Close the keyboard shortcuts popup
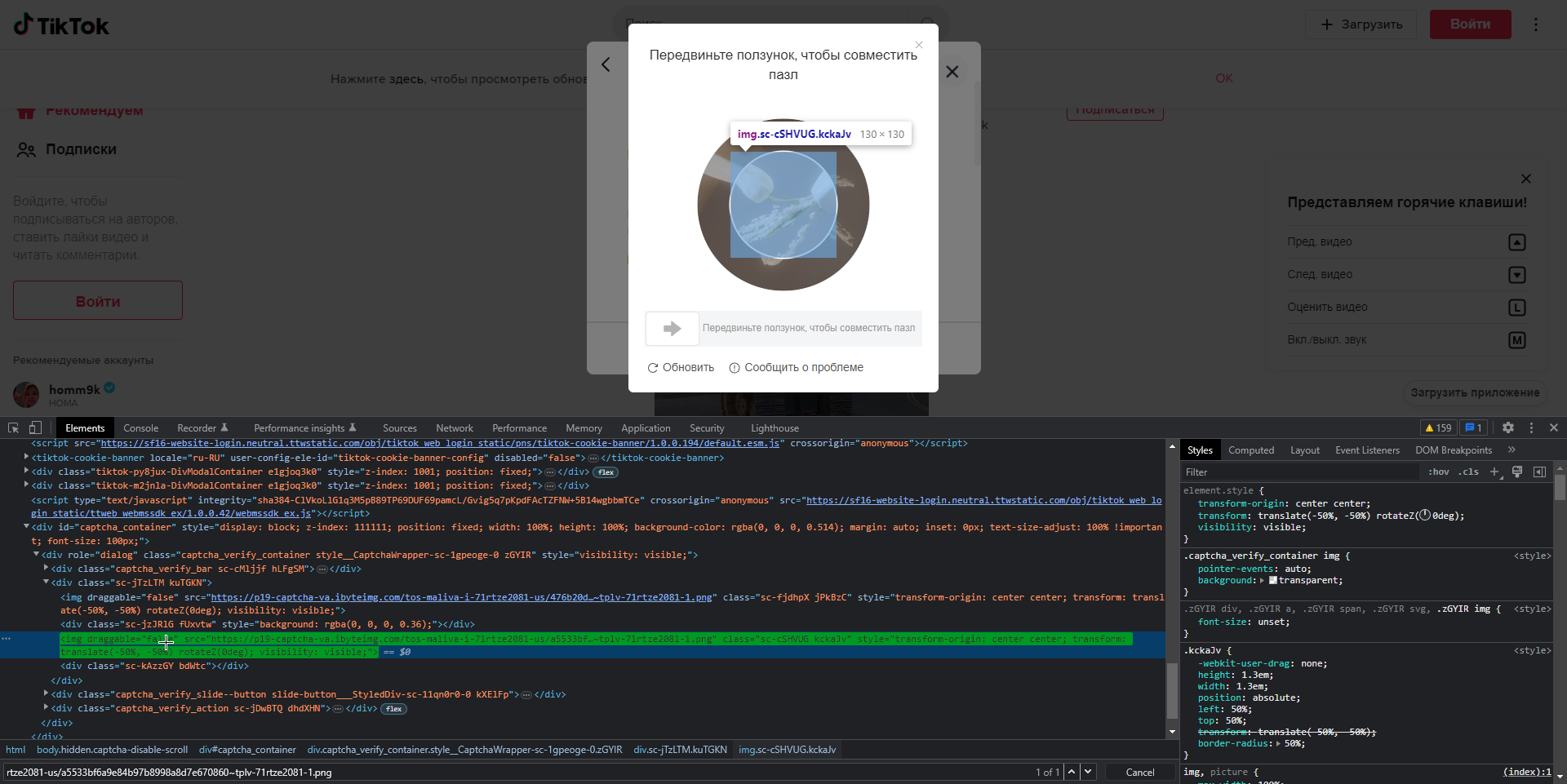 [1526, 179]
